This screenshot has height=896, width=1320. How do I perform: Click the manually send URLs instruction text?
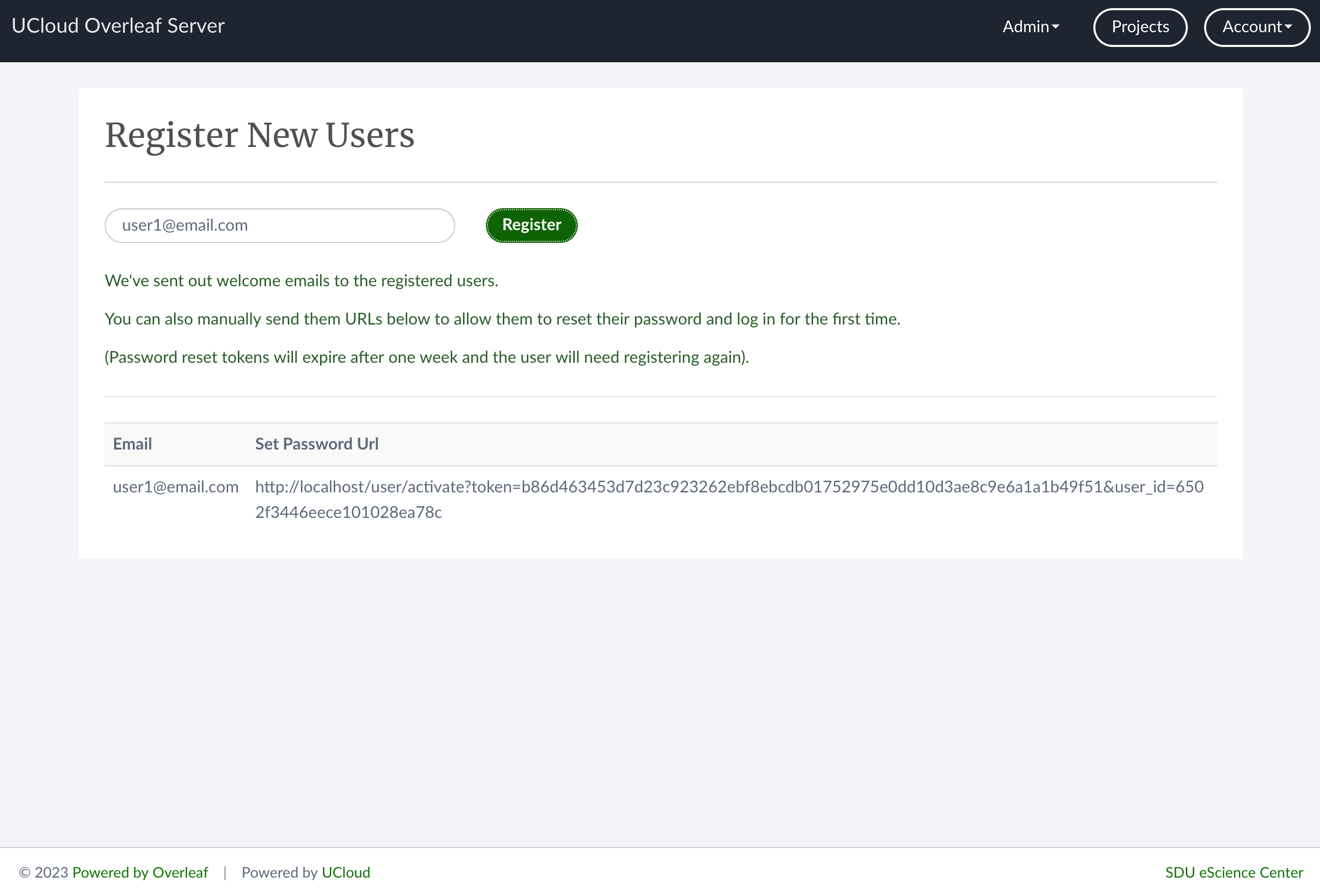tap(502, 319)
